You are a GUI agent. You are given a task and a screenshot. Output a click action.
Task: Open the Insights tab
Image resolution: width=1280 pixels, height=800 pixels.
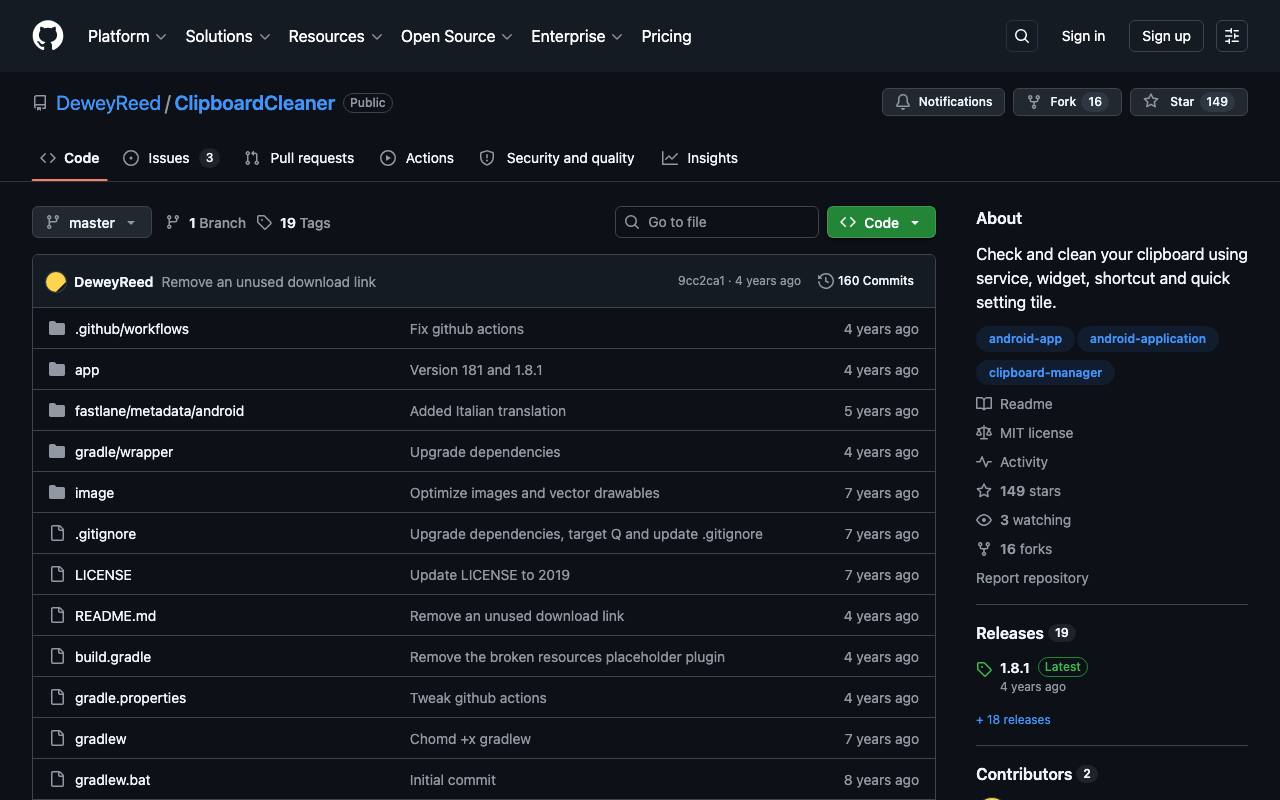click(x=700, y=158)
